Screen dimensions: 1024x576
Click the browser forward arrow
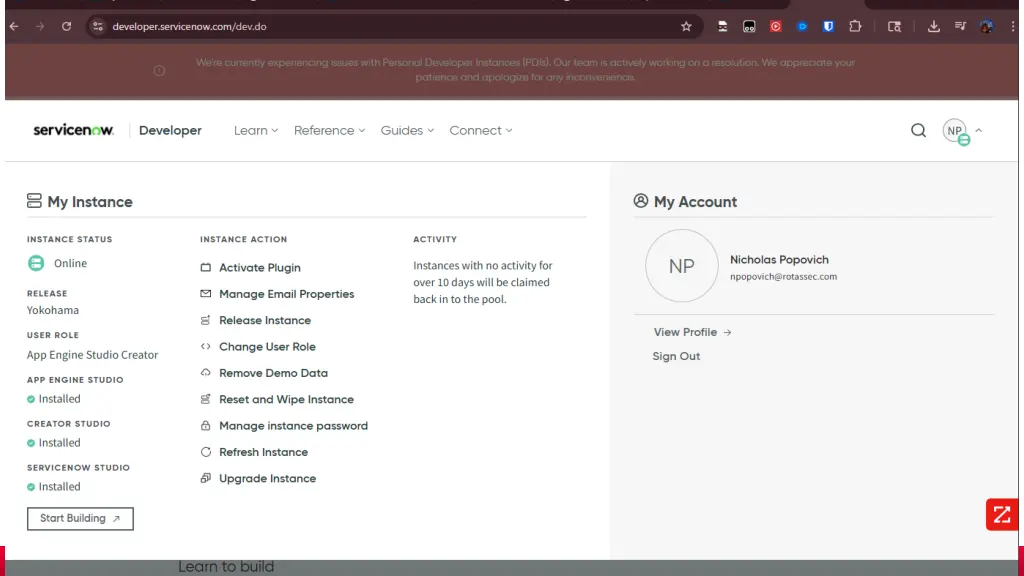[40, 27]
